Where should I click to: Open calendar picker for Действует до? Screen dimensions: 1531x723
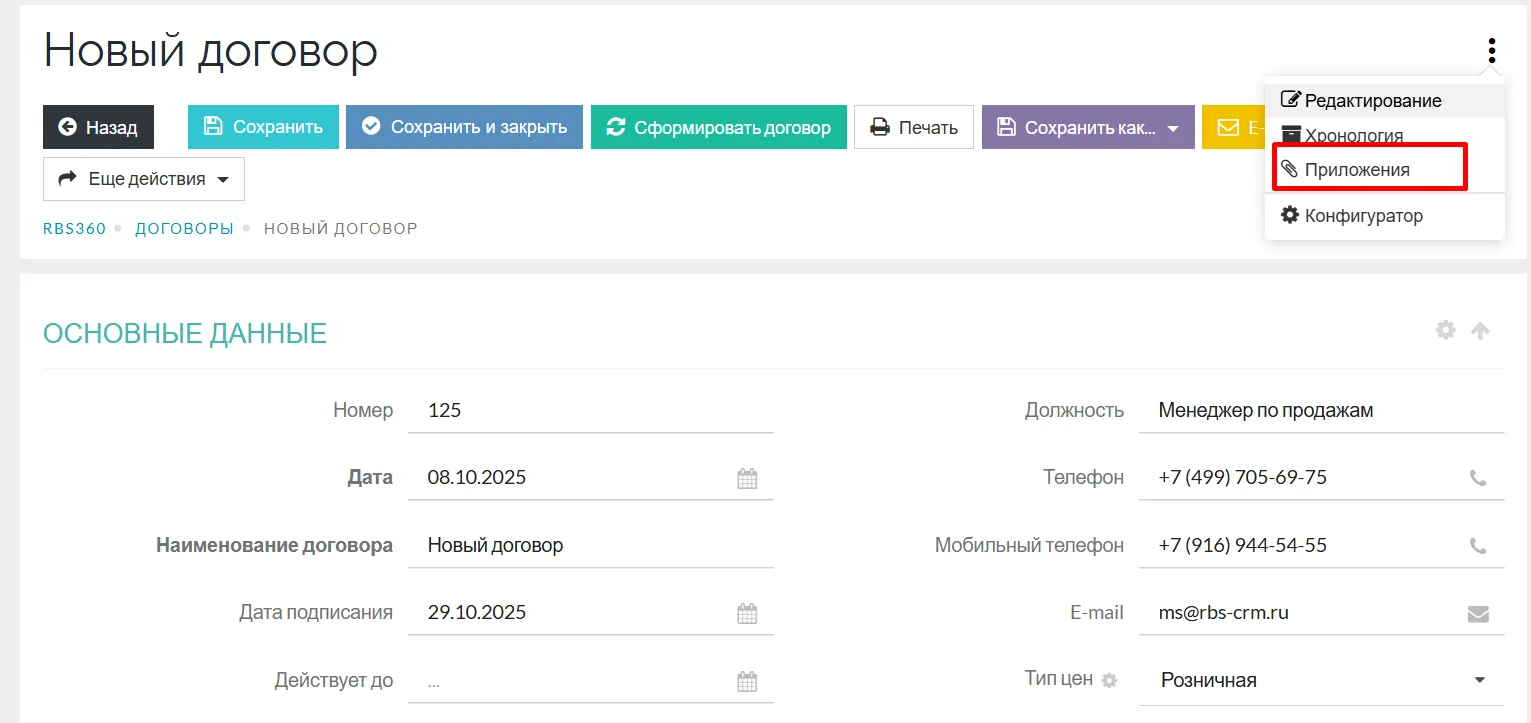click(x=747, y=681)
